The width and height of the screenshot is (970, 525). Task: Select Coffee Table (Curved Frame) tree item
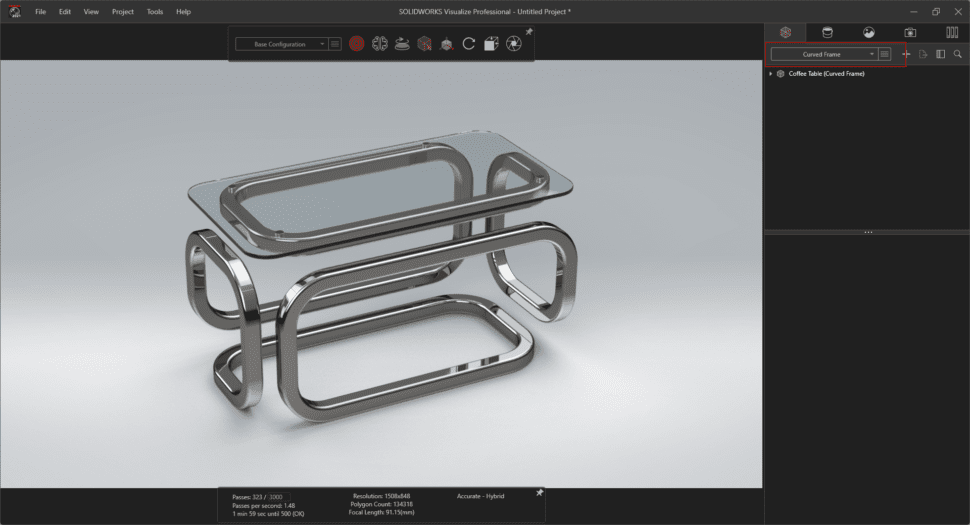(826, 74)
